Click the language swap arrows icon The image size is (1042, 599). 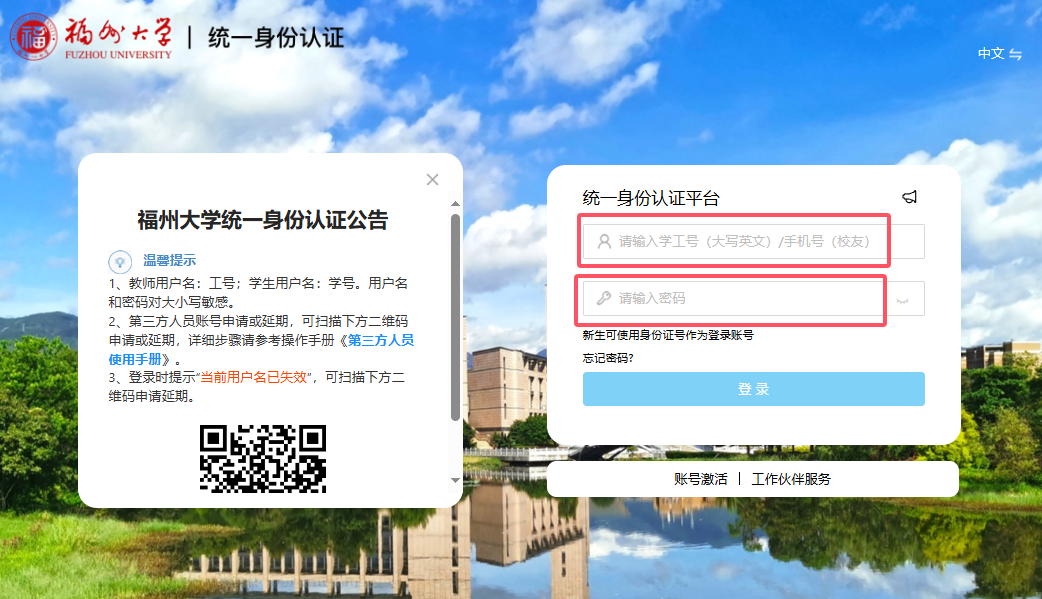1016,54
